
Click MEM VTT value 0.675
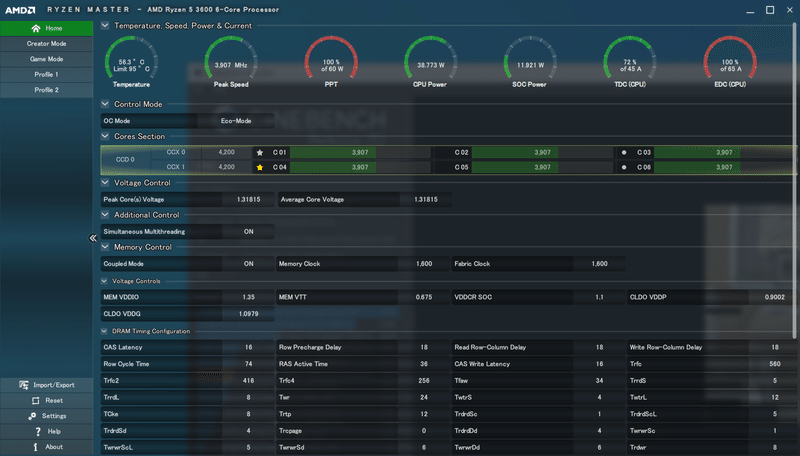coord(424,297)
